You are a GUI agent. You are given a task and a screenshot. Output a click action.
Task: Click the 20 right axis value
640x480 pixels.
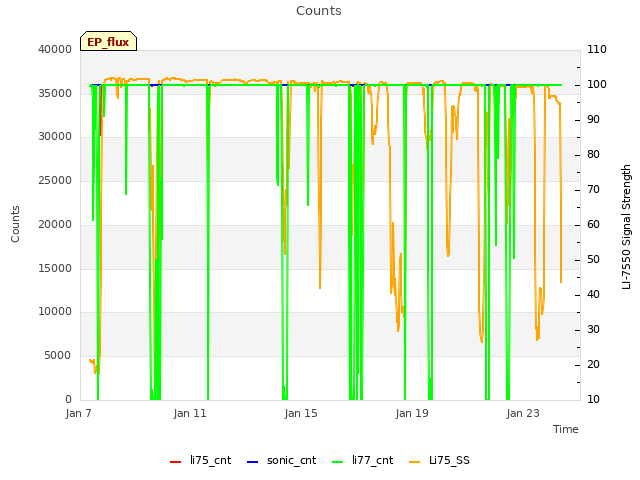pos(593,364)
